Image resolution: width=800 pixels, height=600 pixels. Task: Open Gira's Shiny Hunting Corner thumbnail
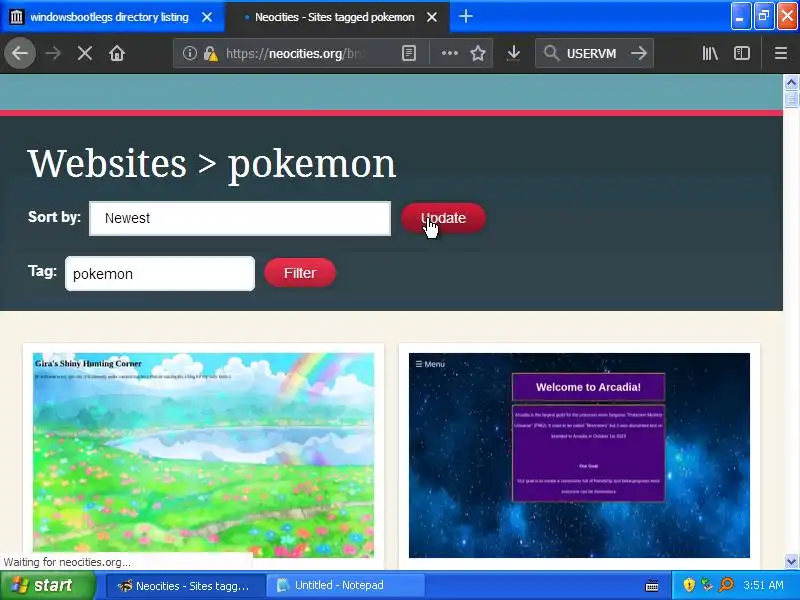tap(203, 455)
